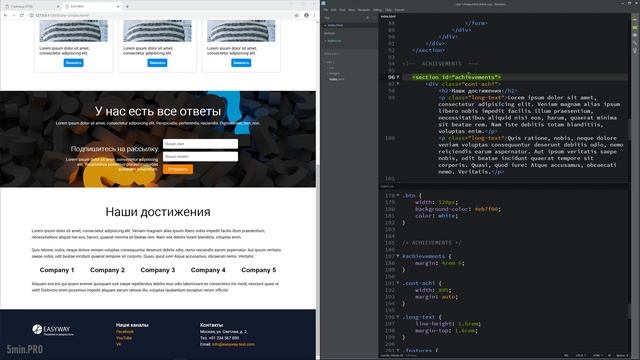The image size is (640, 360).
Task: Open the browser three-dot menu
Action: (x=314, y=15)
